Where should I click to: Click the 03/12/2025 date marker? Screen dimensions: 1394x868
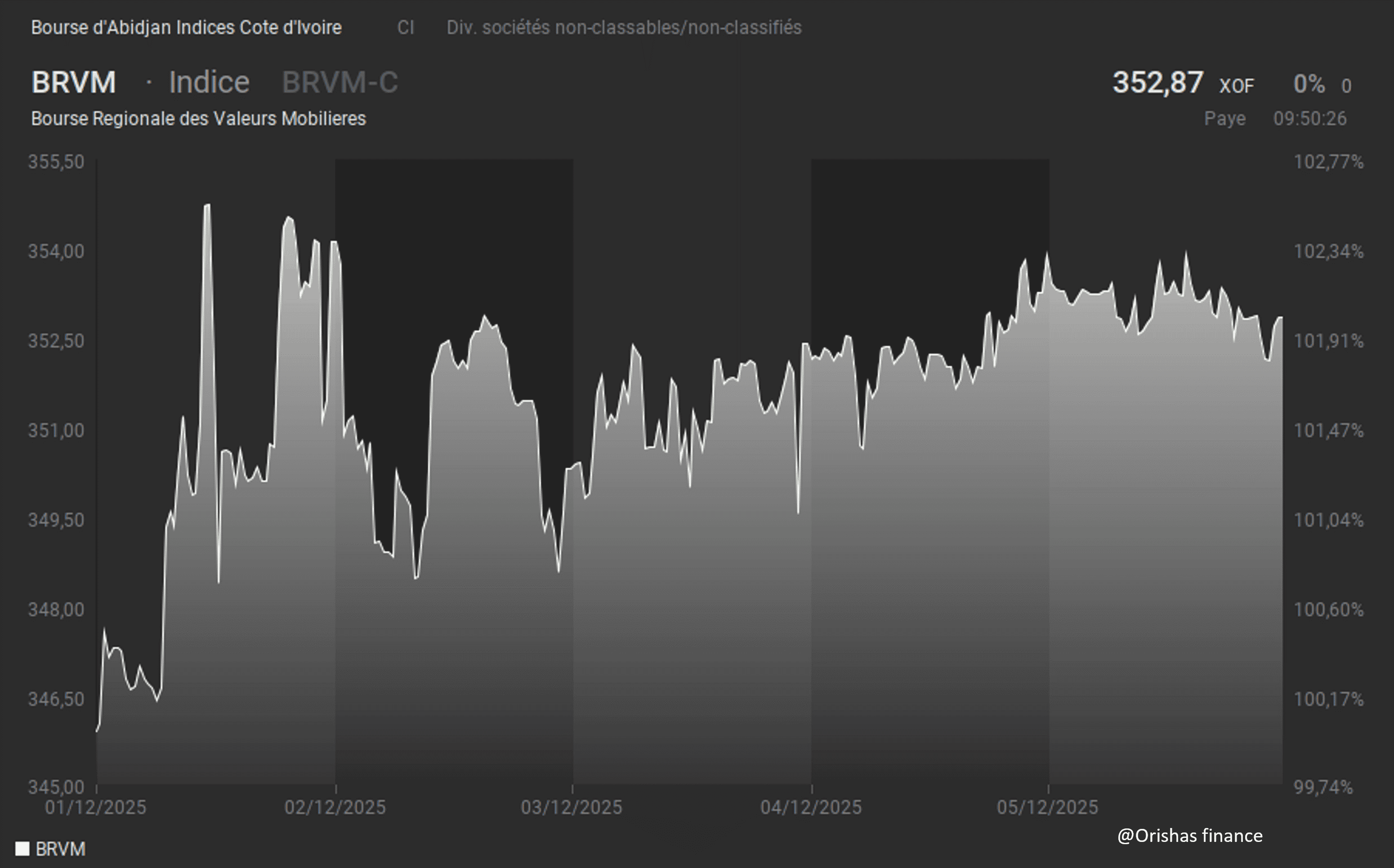tap(571, 807)
